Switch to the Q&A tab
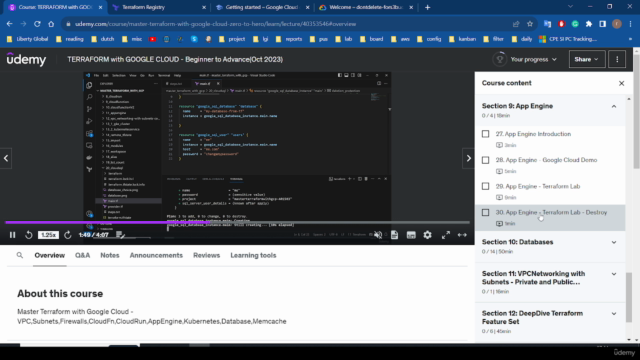Screen dimensions: 640x360 pos(82,256)
